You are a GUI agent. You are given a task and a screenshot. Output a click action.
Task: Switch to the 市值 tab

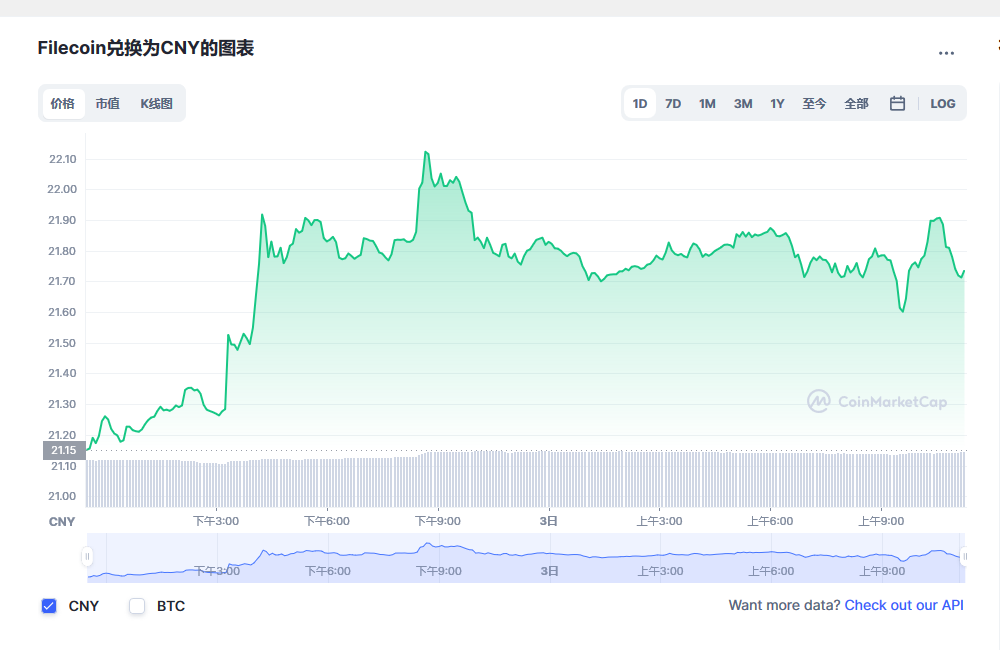pos(108,103)
